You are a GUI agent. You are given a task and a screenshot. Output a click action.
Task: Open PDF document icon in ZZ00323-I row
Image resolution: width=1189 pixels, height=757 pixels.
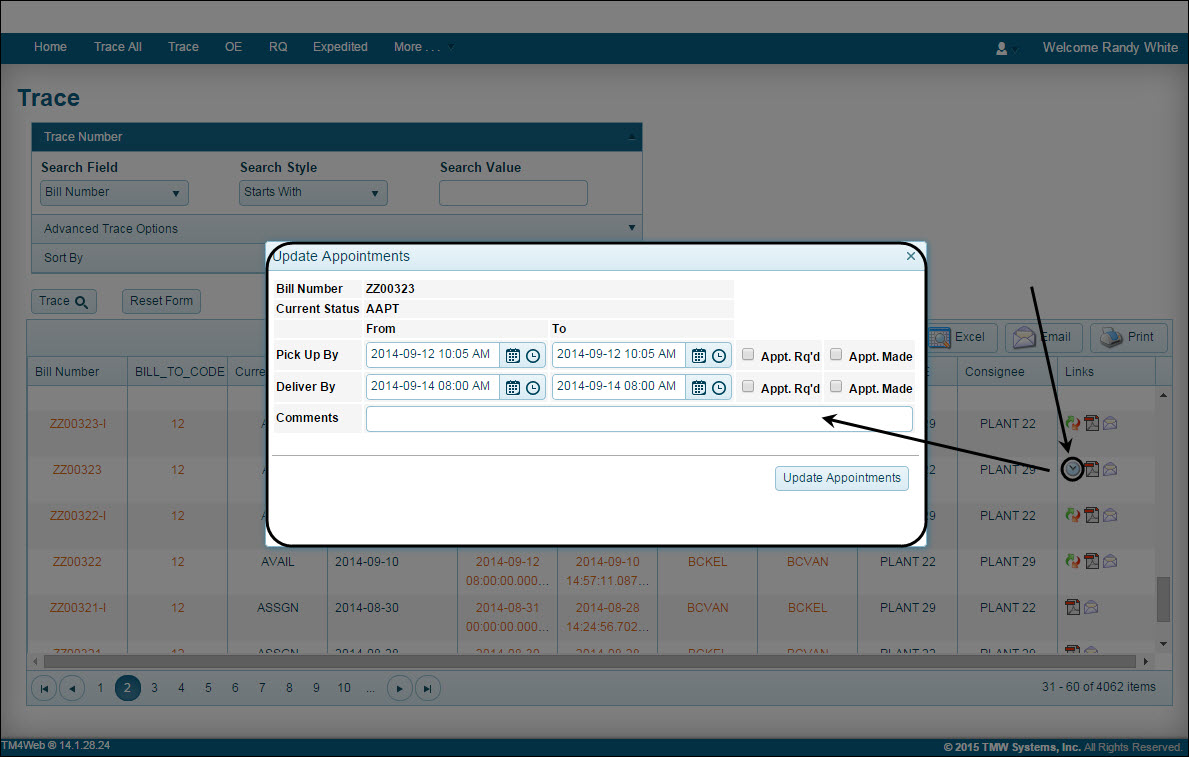(1091, 423)
